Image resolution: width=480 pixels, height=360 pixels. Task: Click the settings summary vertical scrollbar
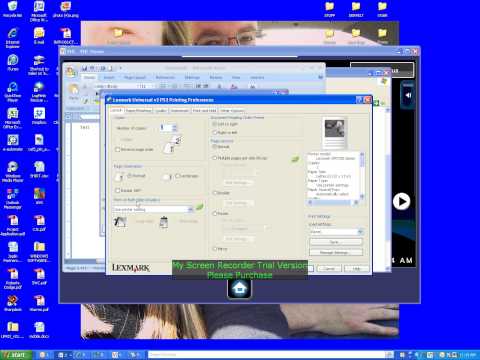click(362, 176)
